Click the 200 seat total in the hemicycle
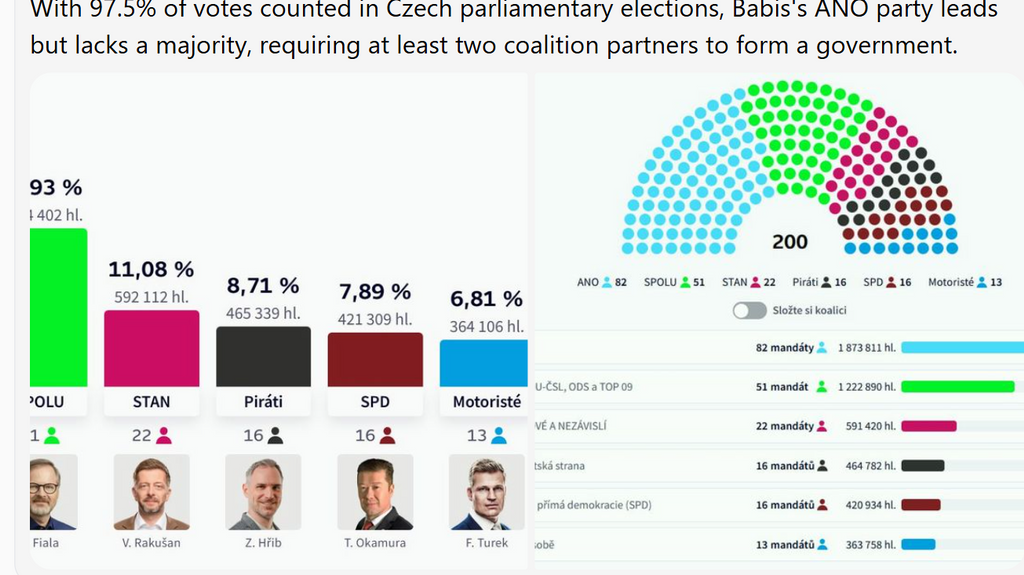Viewport: 1024px width, 575px height. click(x=790, y=242)
